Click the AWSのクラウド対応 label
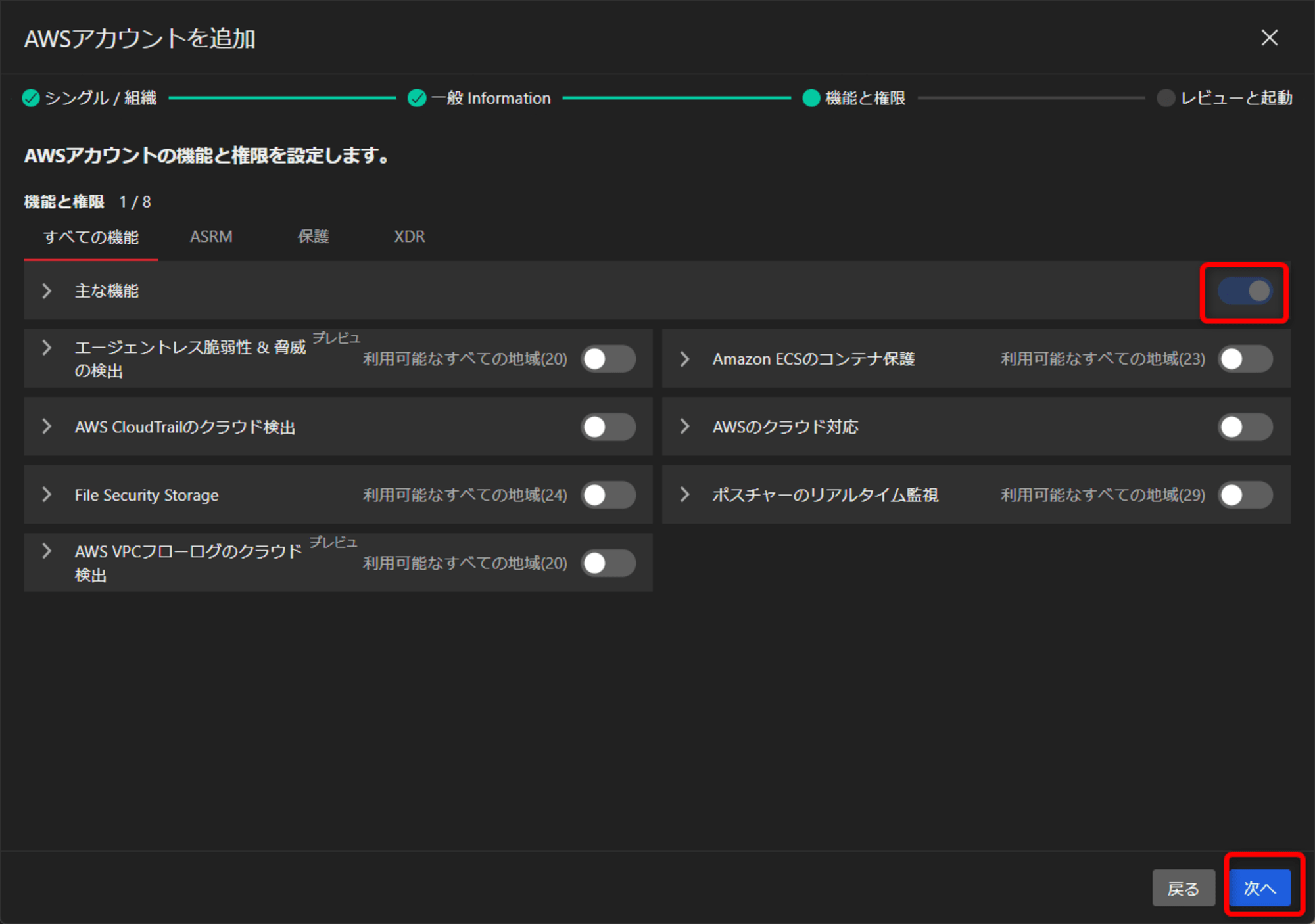Viewport: 1315px width, 924px height. pyautogui.click(x=785, y=427)
